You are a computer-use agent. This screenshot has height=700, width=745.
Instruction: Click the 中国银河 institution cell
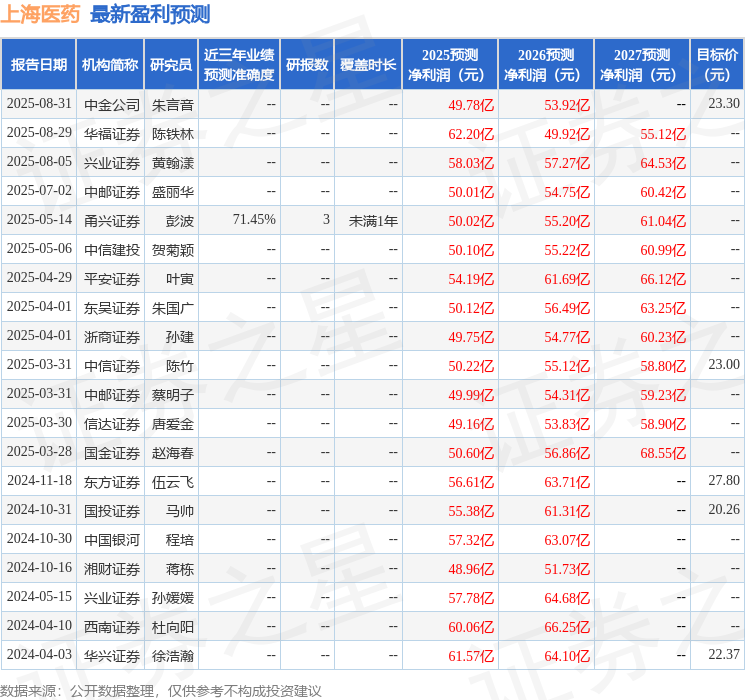point(112,539)
